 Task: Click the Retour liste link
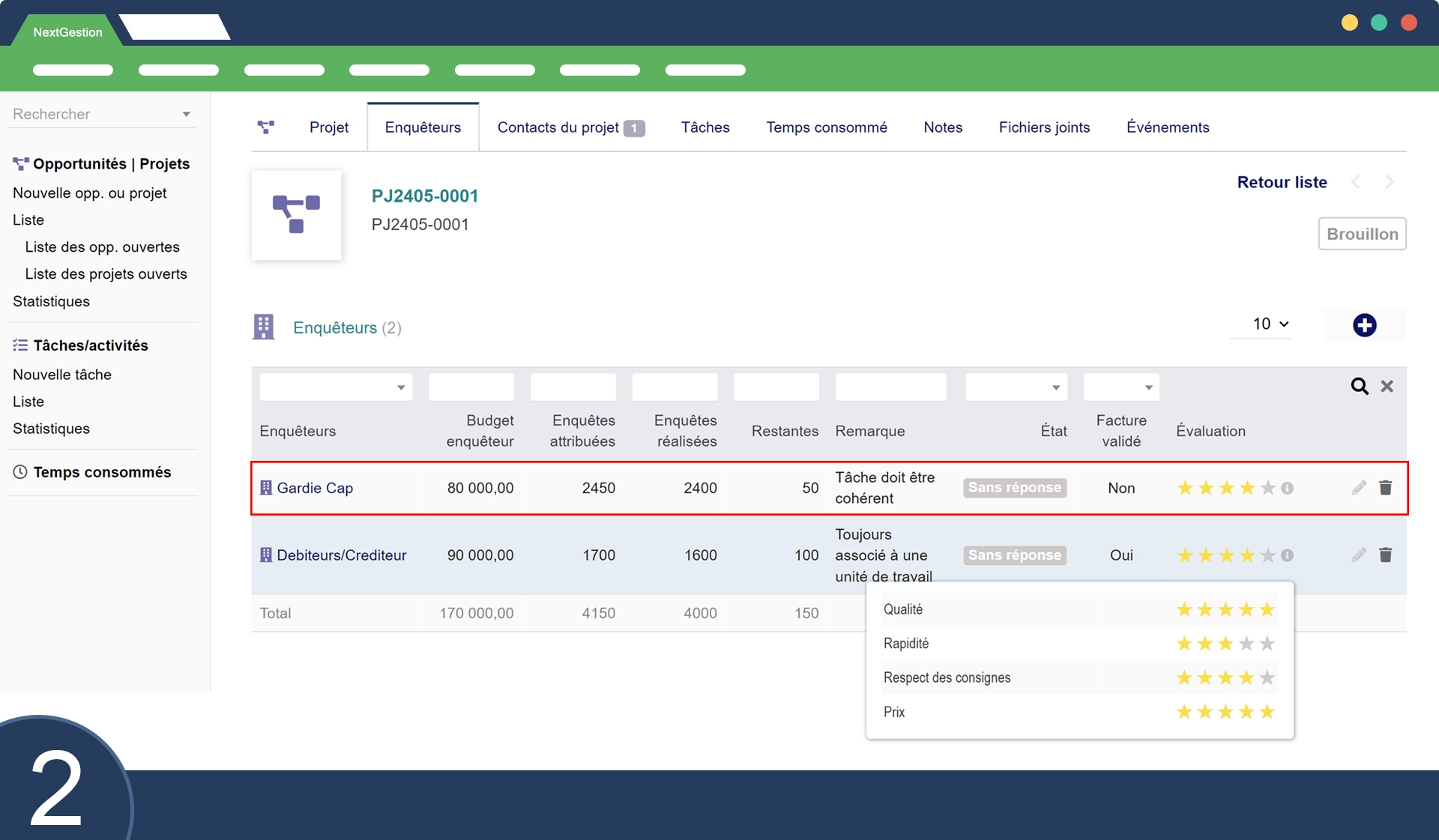coord(1282,182)
